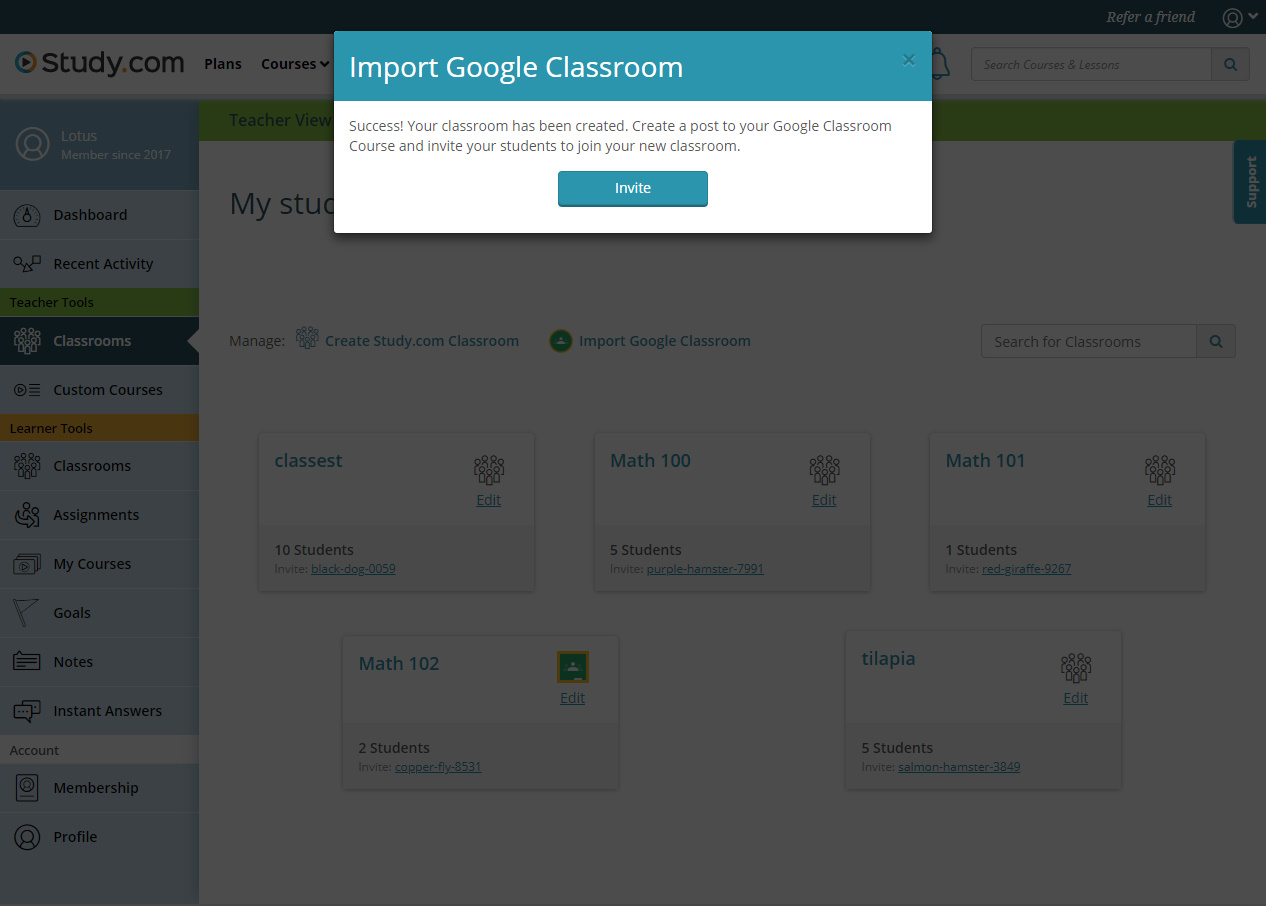The height and width of the screenshot is (906, 1266).
Task: Open the Support side tab
Action: tap(1250, 181)
